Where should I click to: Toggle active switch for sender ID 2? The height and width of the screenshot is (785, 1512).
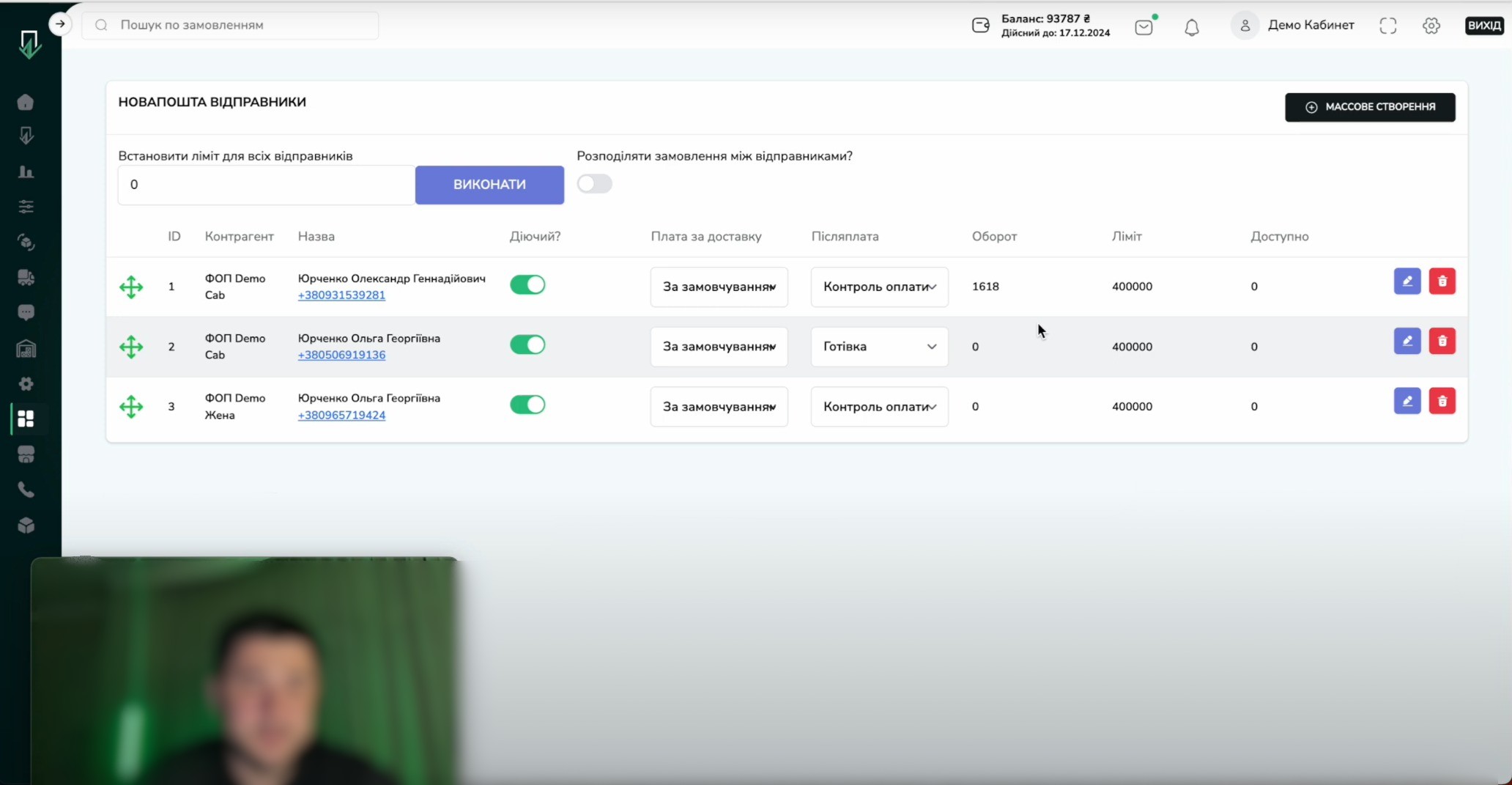[x=527, y=344]
